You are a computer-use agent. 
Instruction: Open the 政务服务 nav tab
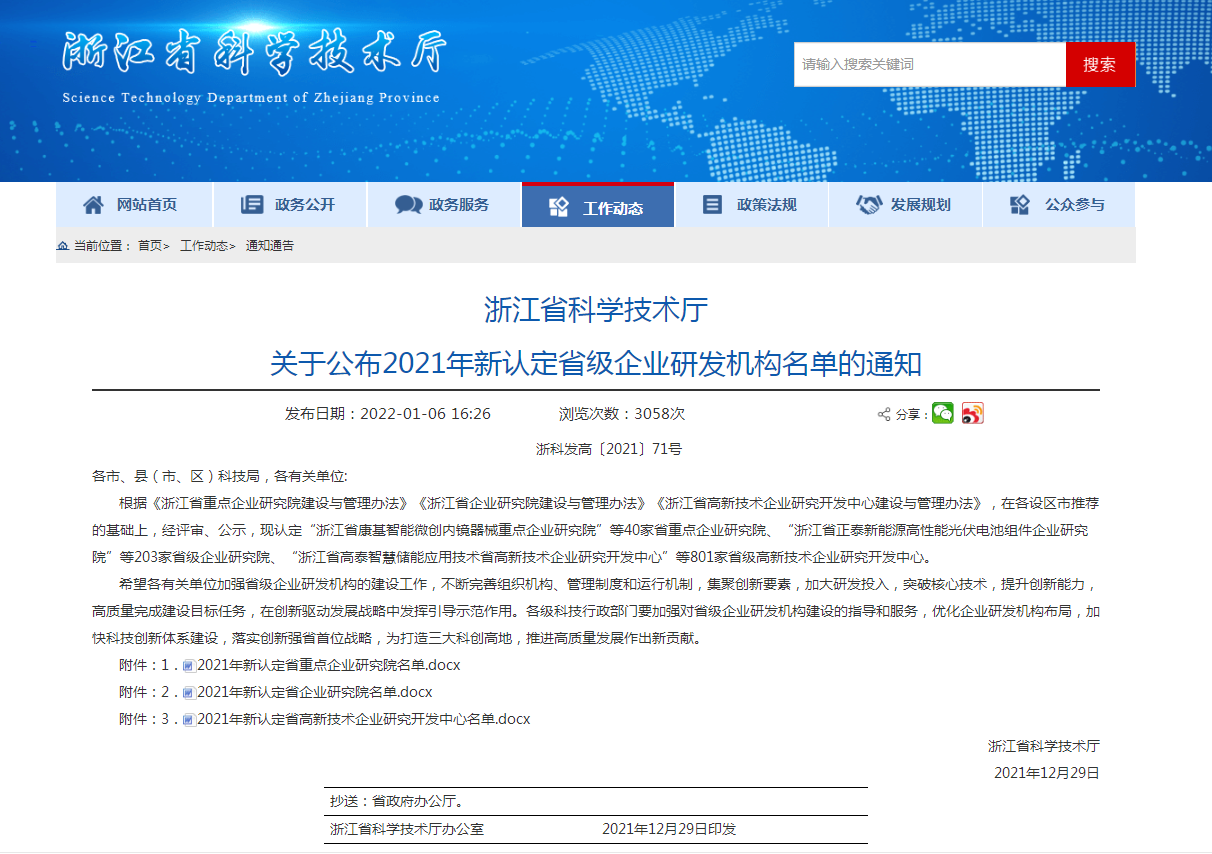[444, 205]
